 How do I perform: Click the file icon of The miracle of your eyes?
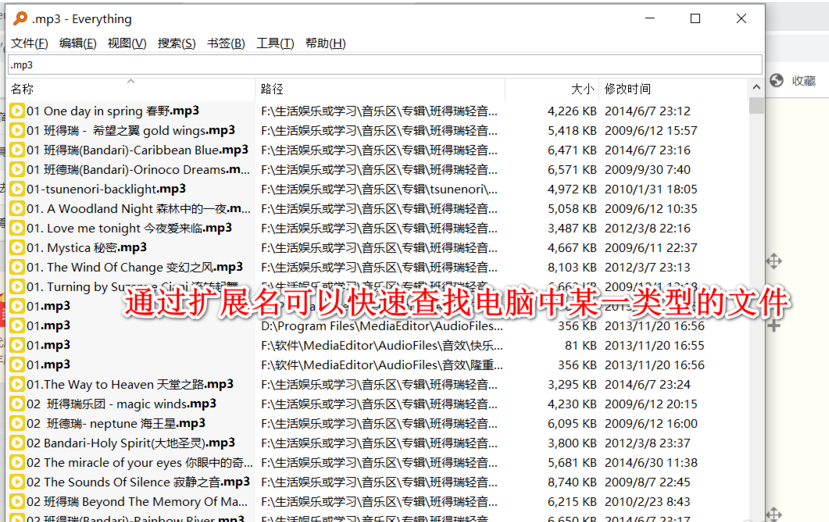tap(17, 463)
